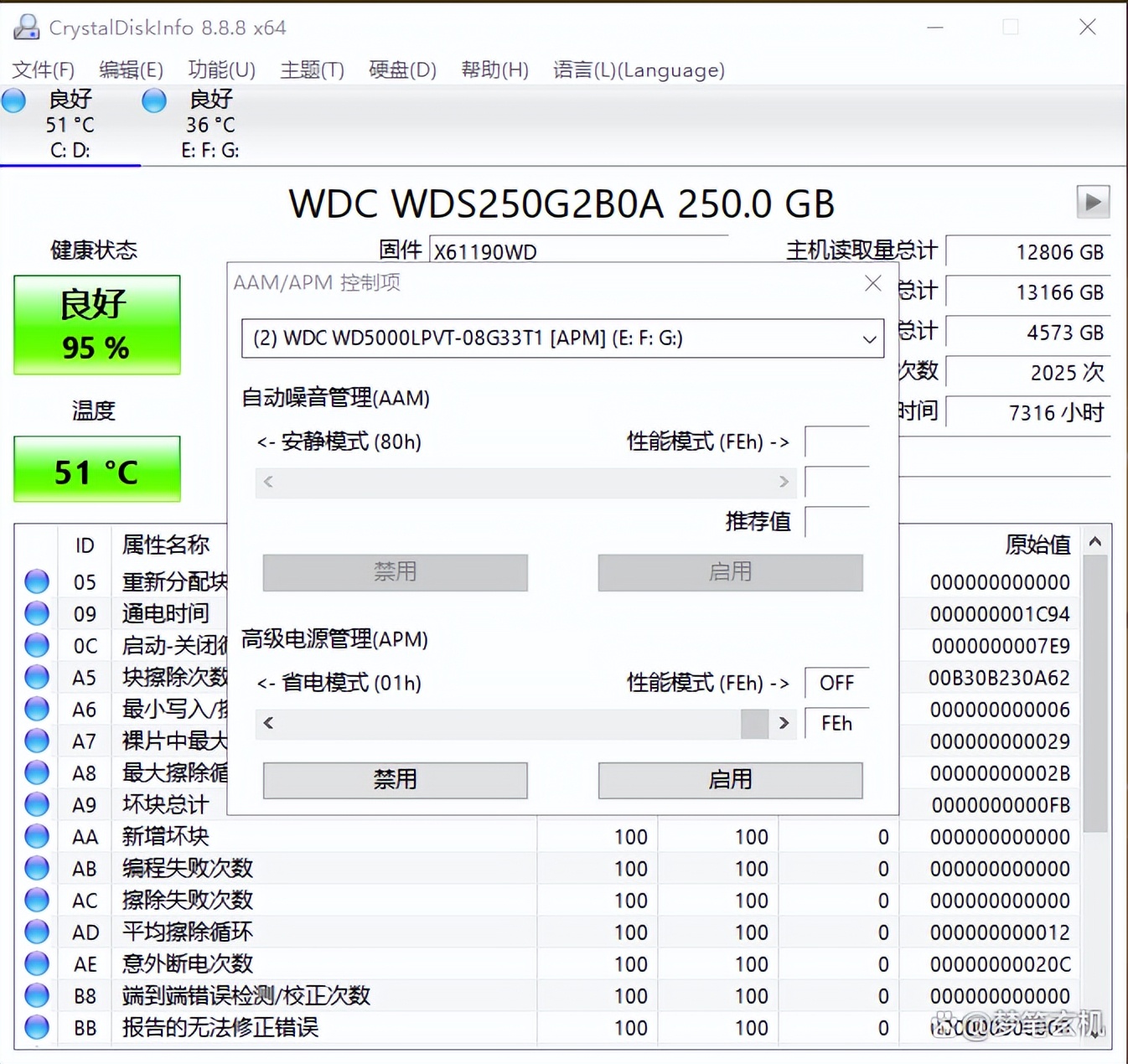
Task: Click the status dot beside AA 新增坏块
Action: click(36, 835)
